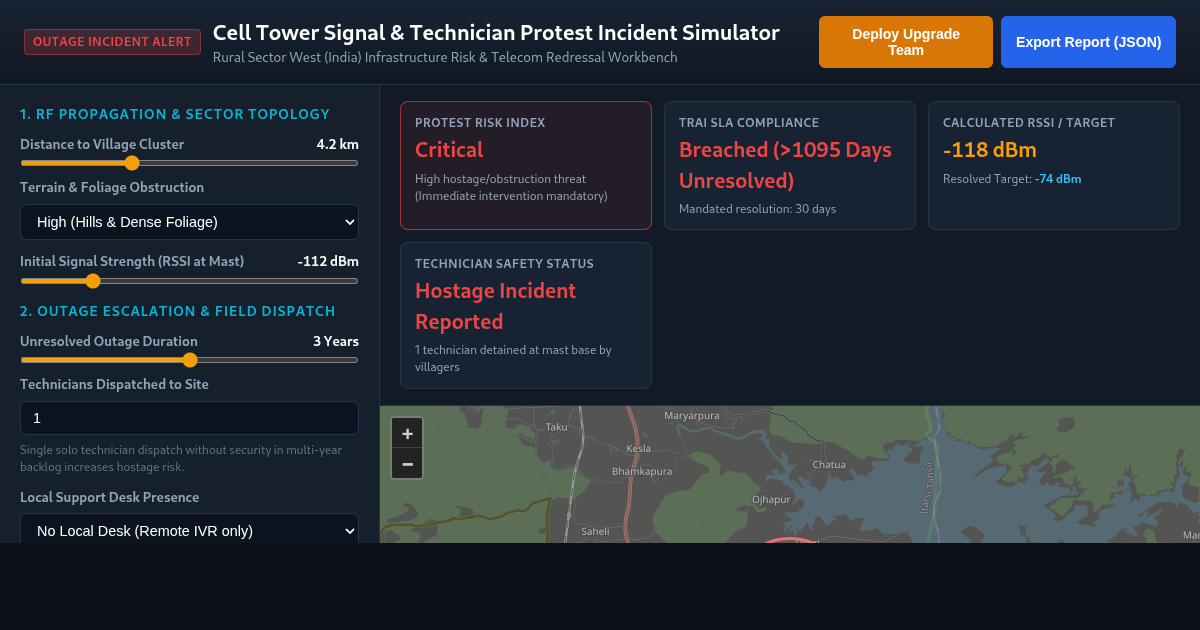Select the Calculated RSSI / Target card
Viewport: 1200px width, 630px height.
(x=1054, y=165)
